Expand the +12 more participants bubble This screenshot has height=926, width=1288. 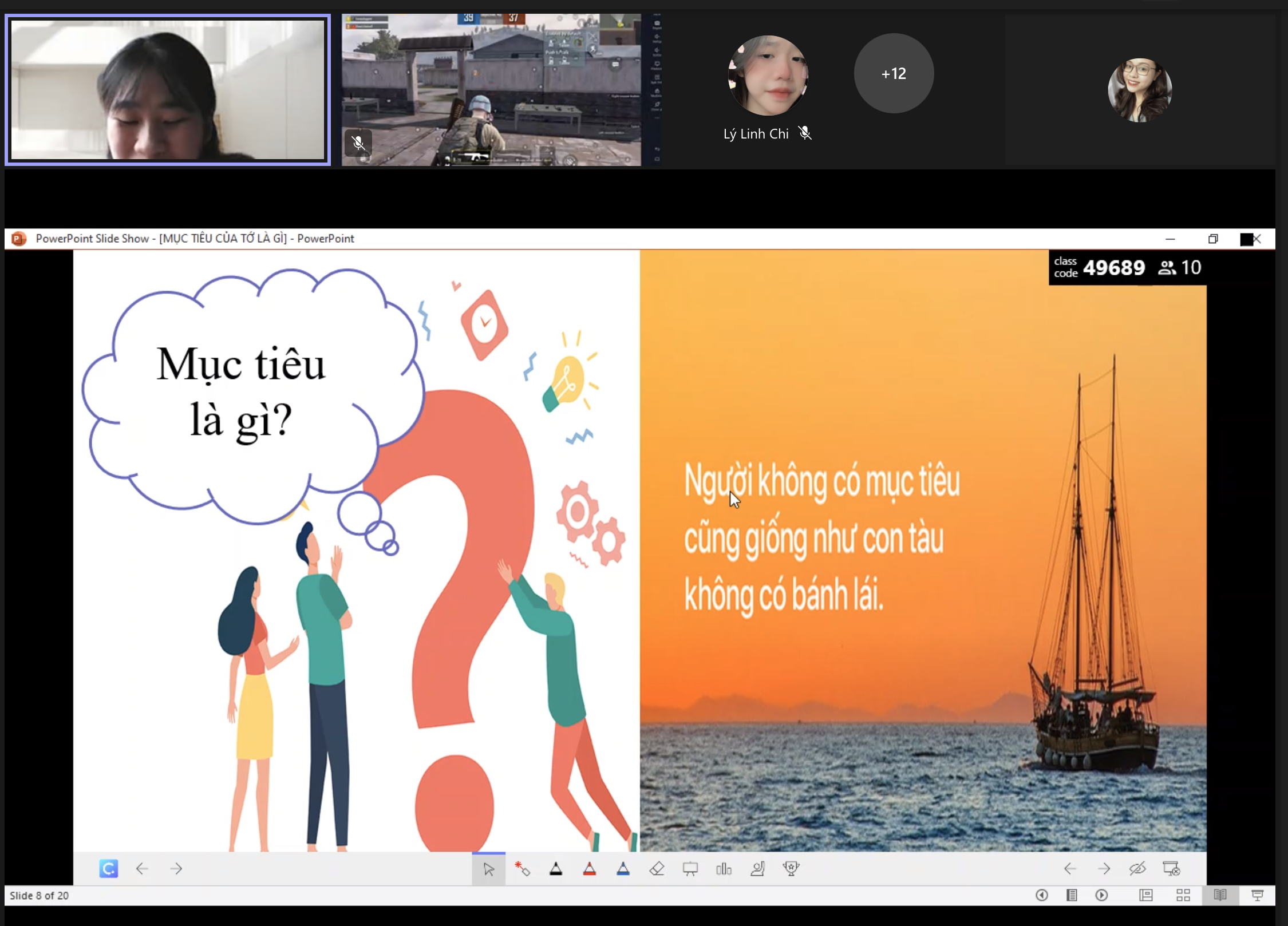click(894, 73)
